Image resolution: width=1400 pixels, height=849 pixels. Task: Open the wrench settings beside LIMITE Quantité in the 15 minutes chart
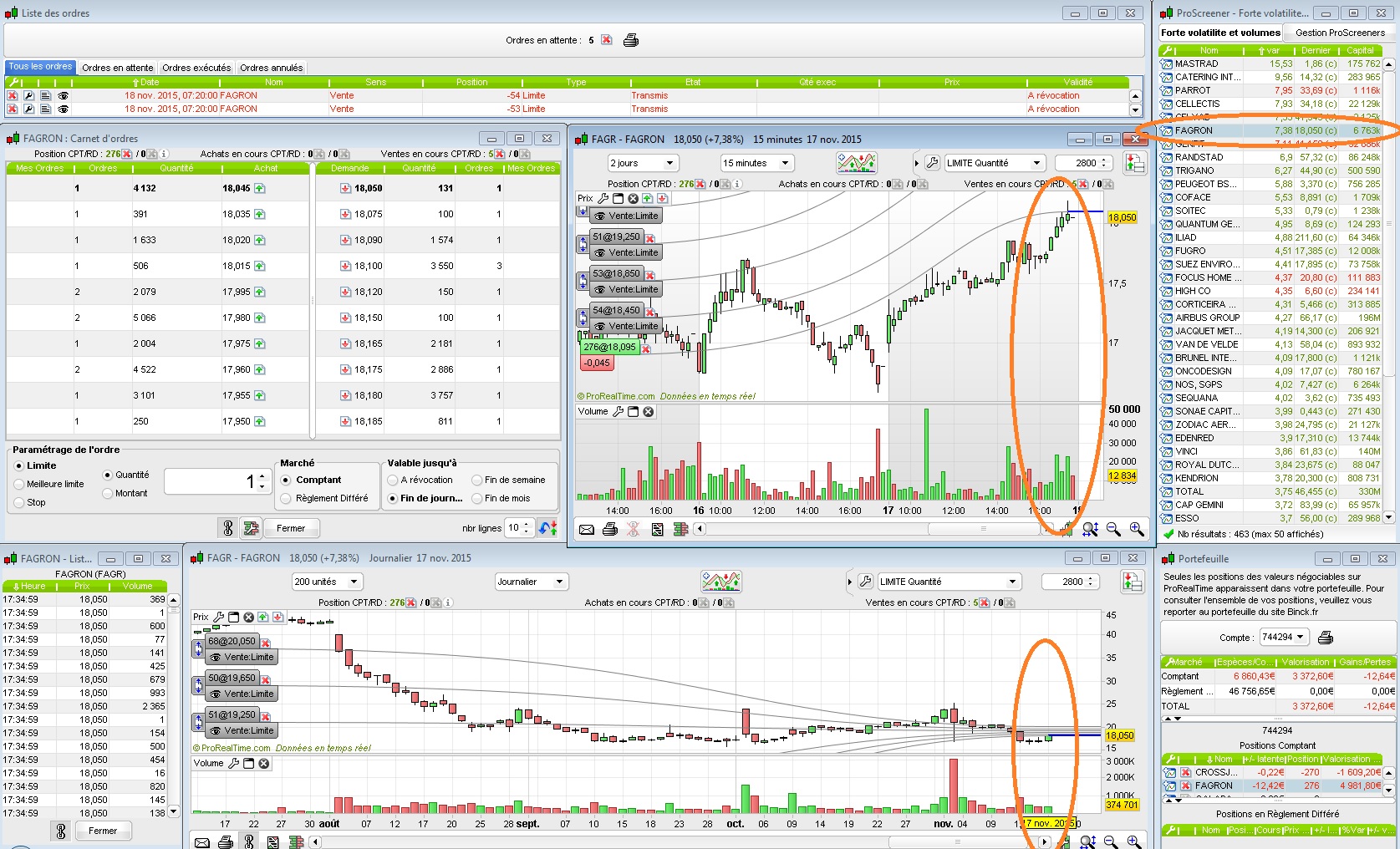[x=932, y=163]
